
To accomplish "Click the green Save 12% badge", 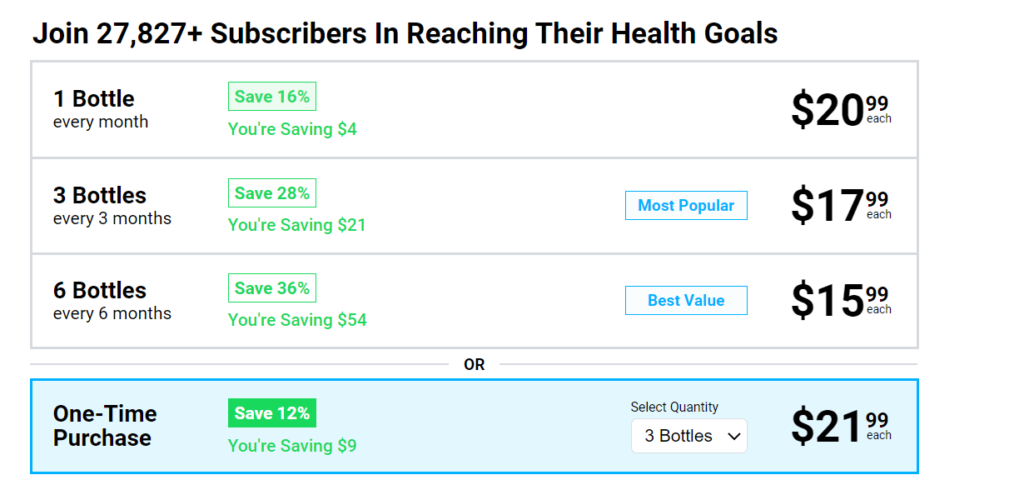I will point(272,413).
